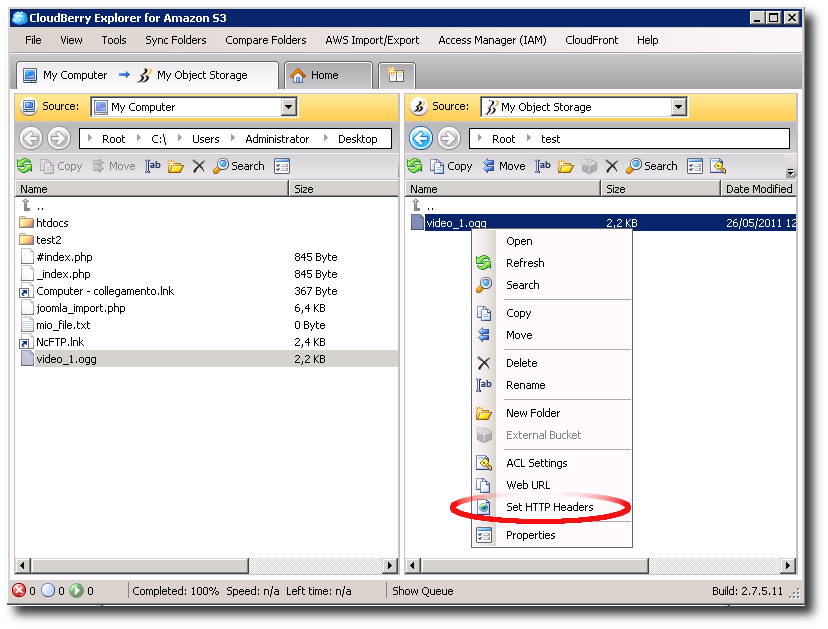The height and width of the screenshot is (629, 828).
Task: Select My Computer to My Object Storage tab
Action: 147,75
